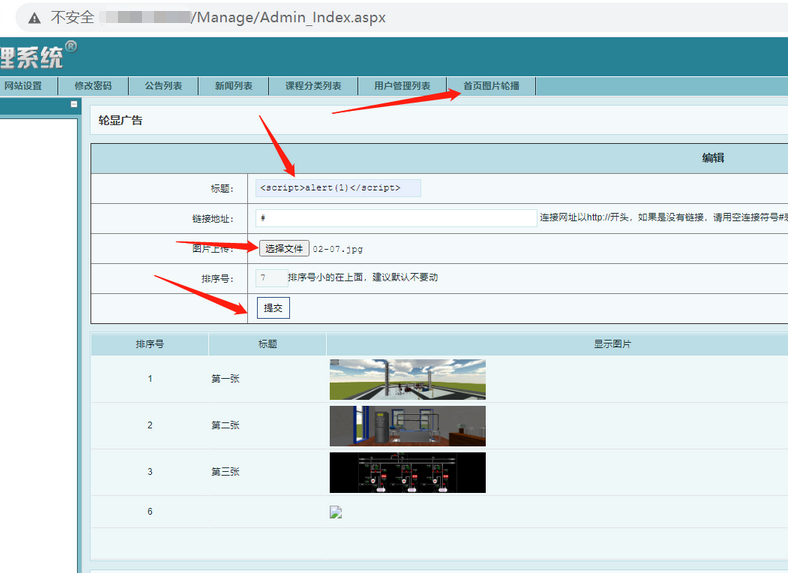Image resolution: width=792 pixels, height=573 pixels.
Task: Switch to the 公告列表 tab
Action: click(x=163, y=86)
